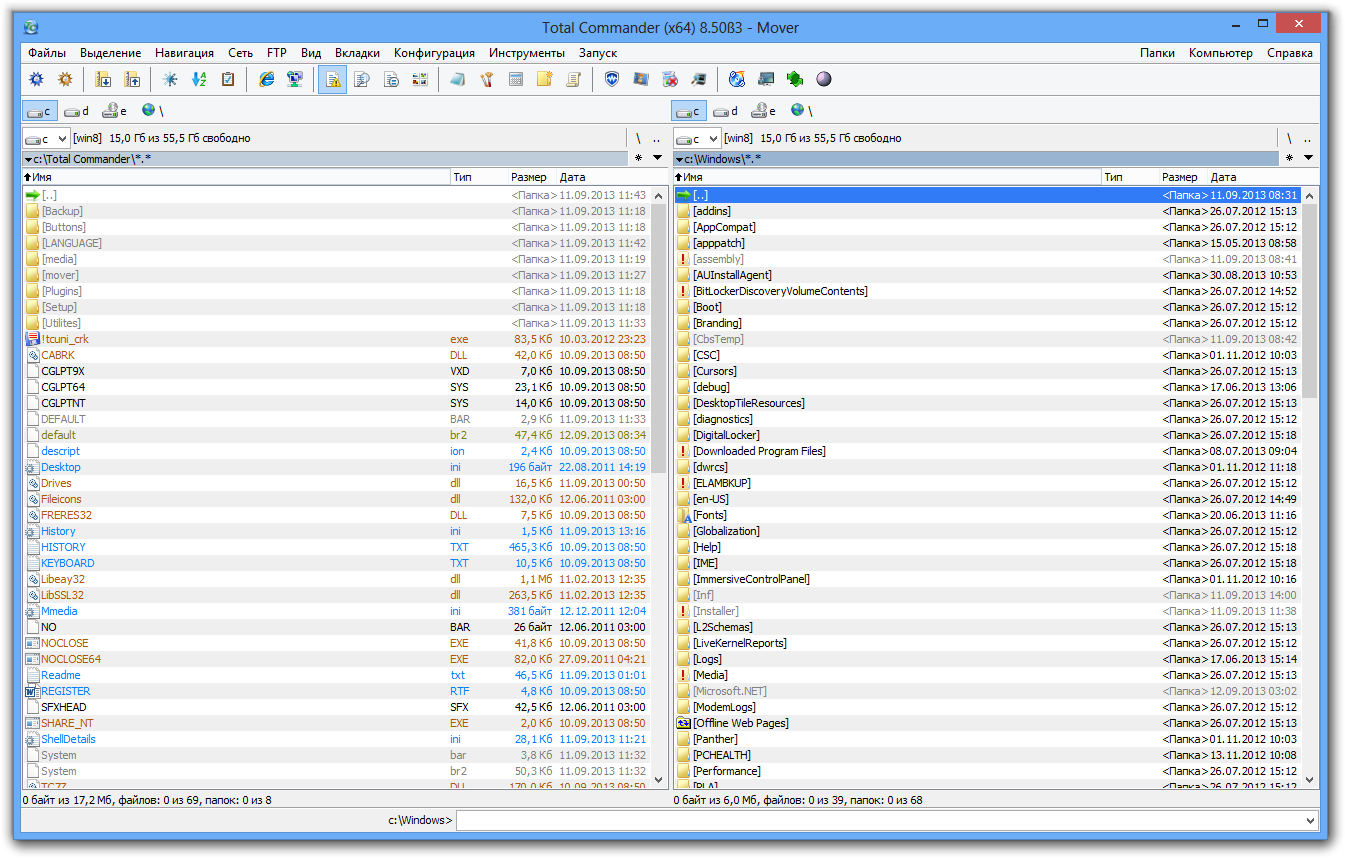Click the document with magnifier toolbar icon
This screenshot has width=1345, height=859.
click(x=362, y=80)
